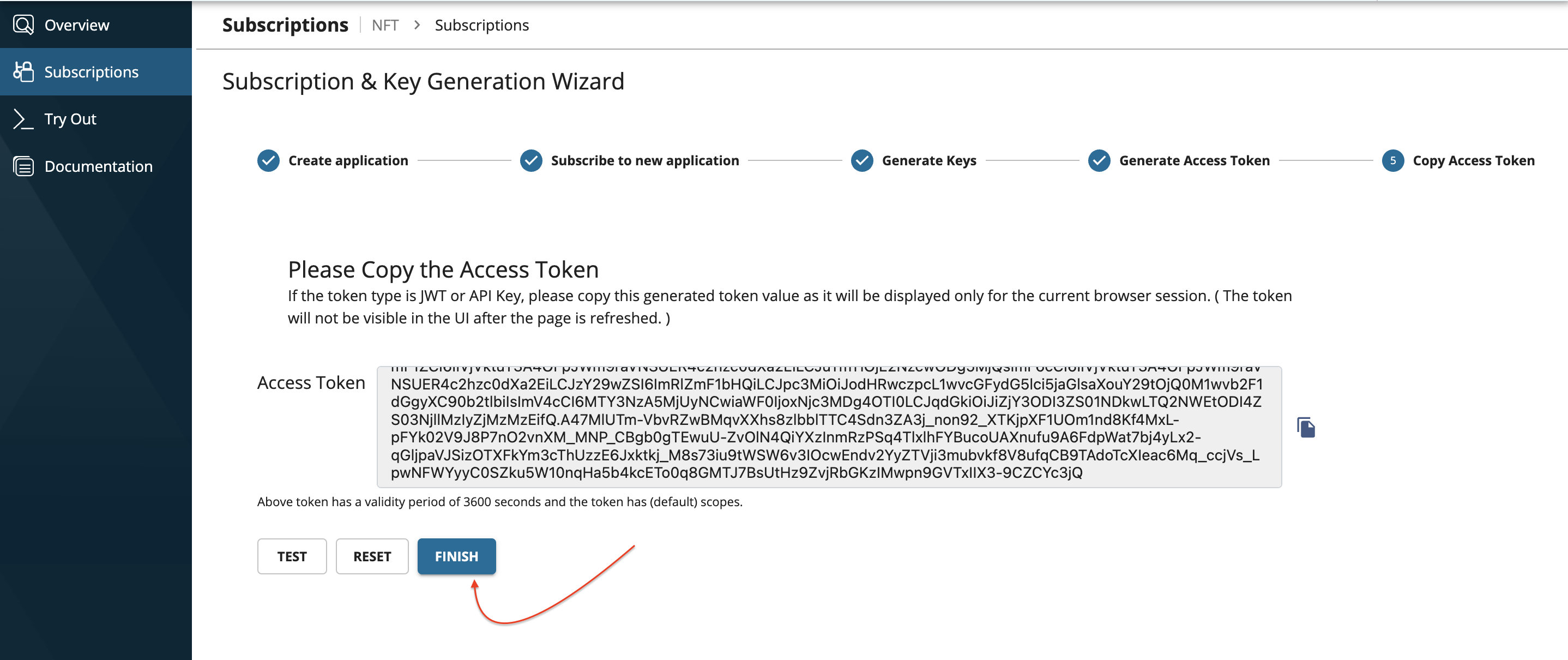Click the Subscriptions sidebar icon
Viewport: 1568px width, 660px height.
coord(23,72)
